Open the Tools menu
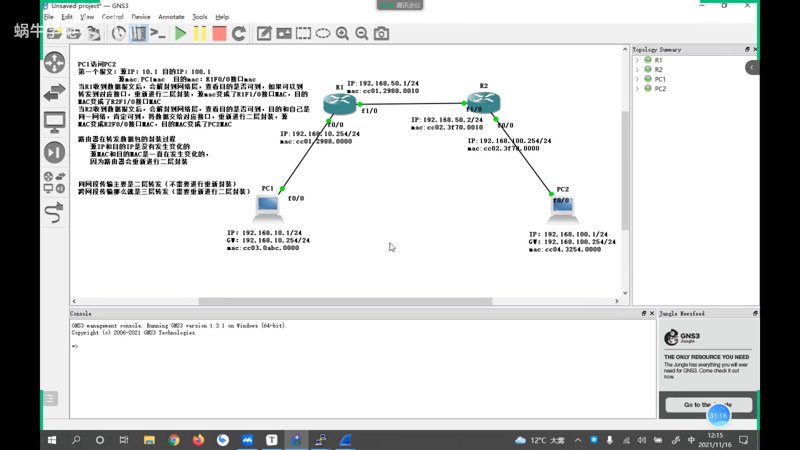The height and width of the screenshot is (450, 800). [x=199, y=17]
